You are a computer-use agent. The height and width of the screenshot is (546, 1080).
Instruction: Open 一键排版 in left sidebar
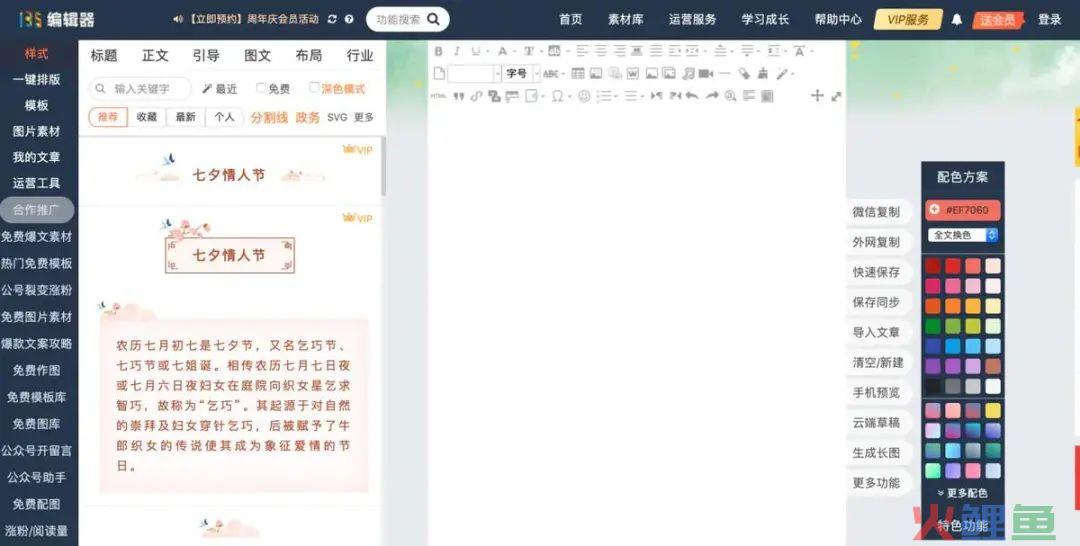37,79
